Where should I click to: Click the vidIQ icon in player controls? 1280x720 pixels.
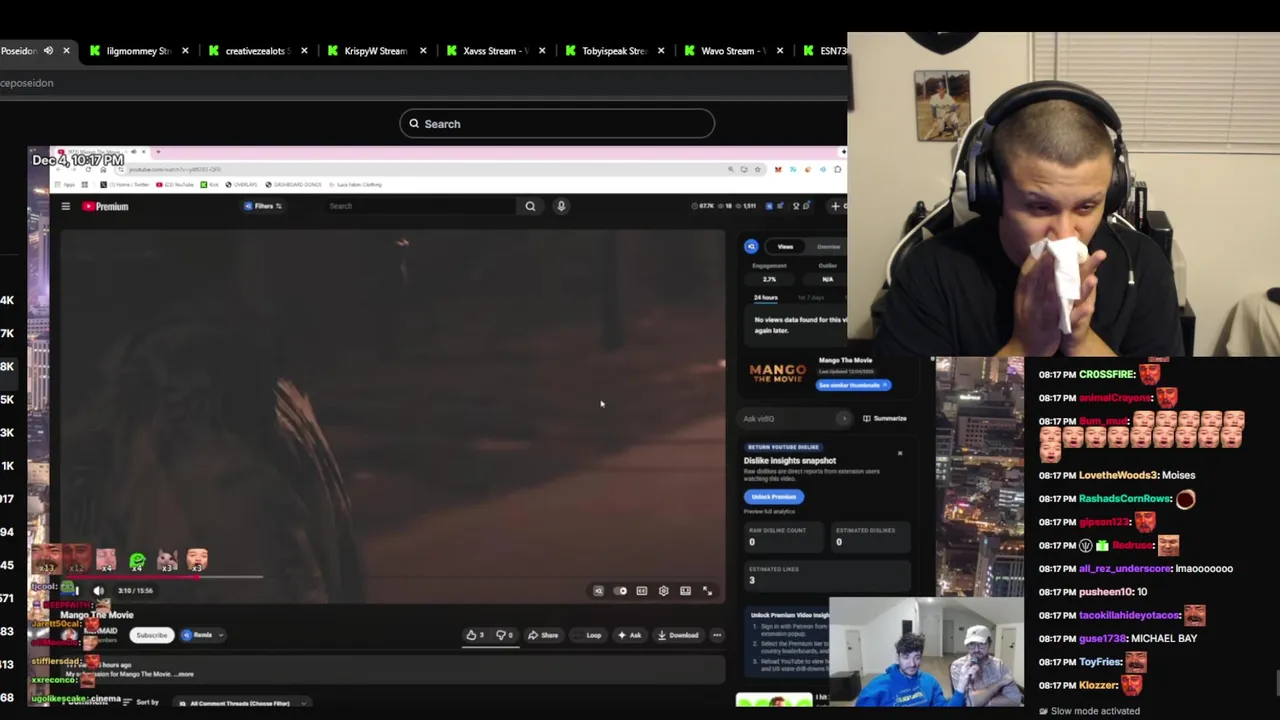click(598, 591)
